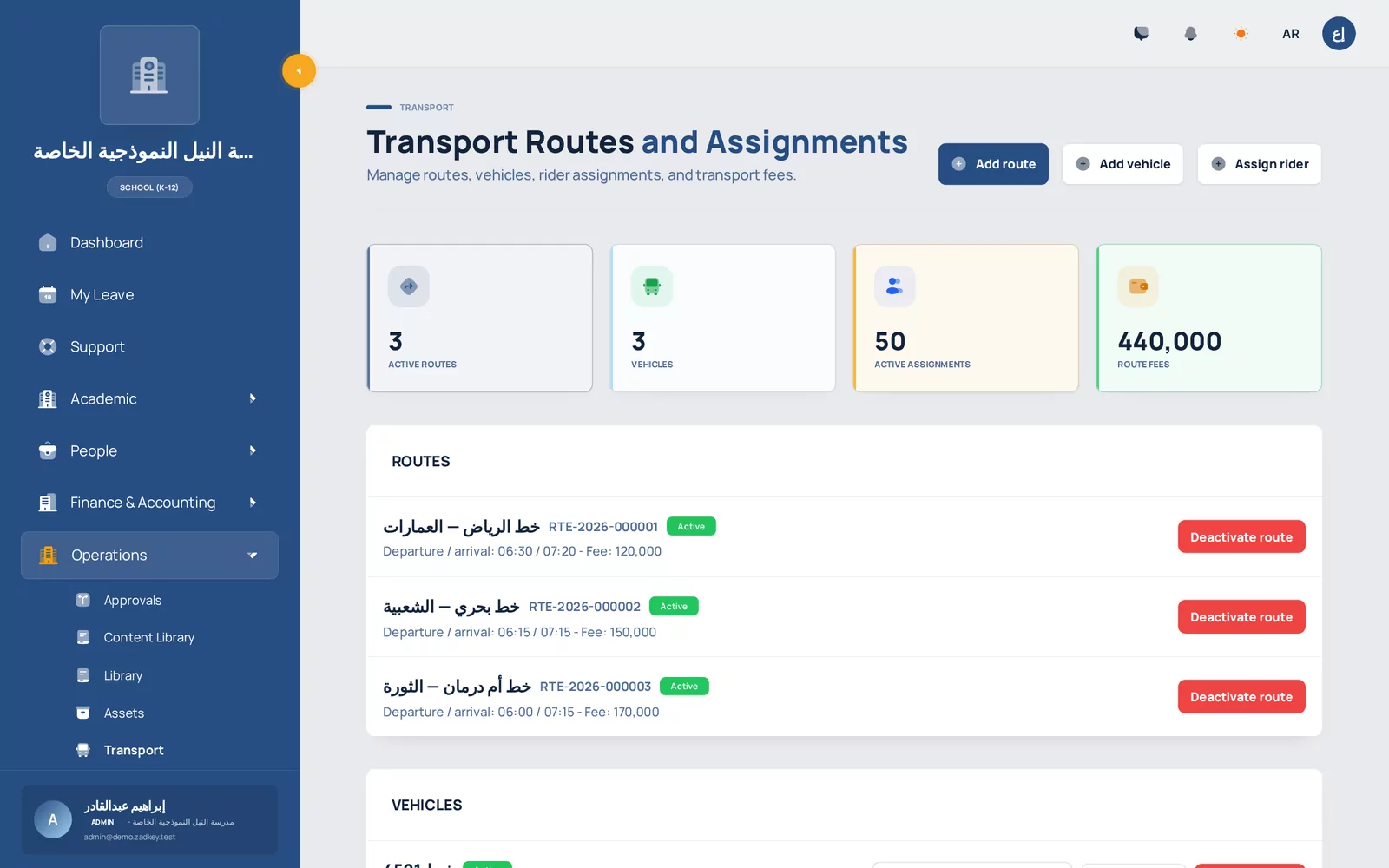Viewport: 1389px width, 868px height.
Task: Click the Active Assignments people icon
Action: (x=895, y=286)
